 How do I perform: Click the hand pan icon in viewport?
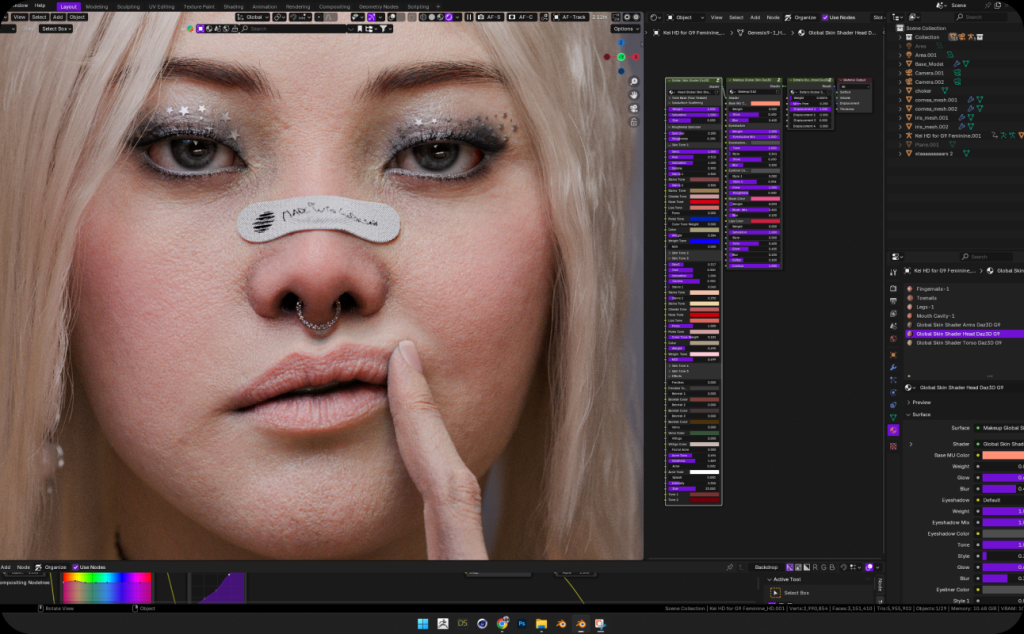click(x=634, y=94)
